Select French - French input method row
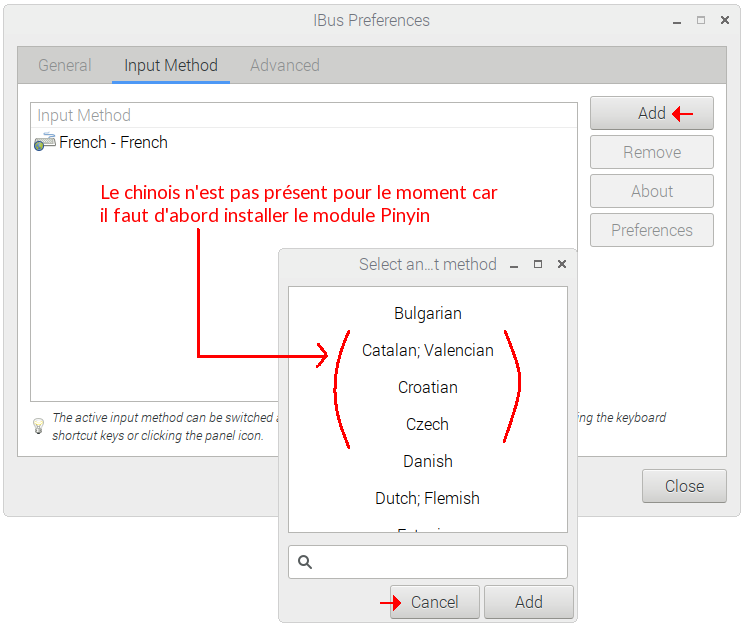This screenshot has width=749, height=627. click(304, 142)
